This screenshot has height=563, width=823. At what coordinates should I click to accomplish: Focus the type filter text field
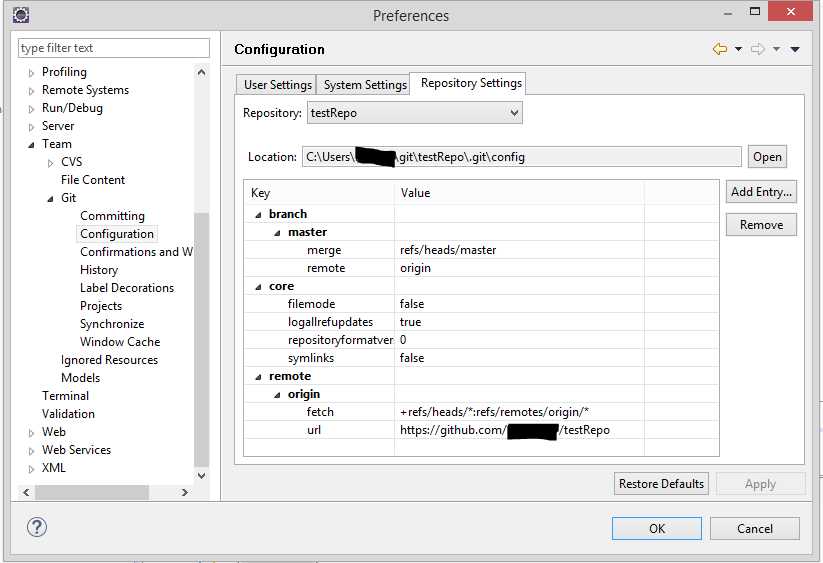(x=114, y=48)
